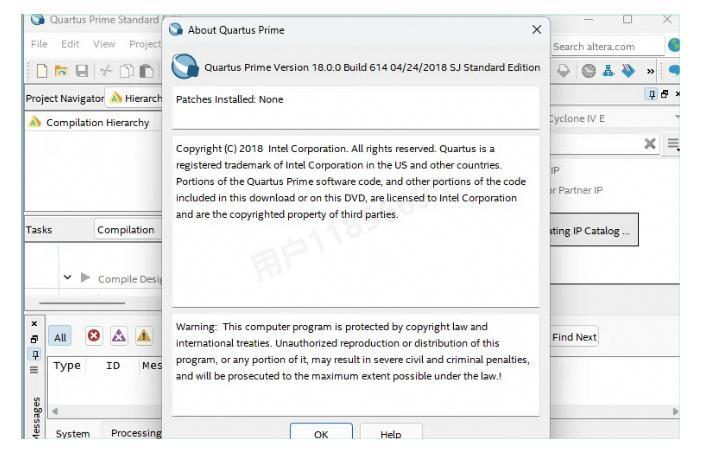Click the Find Next button

(574, 337)
